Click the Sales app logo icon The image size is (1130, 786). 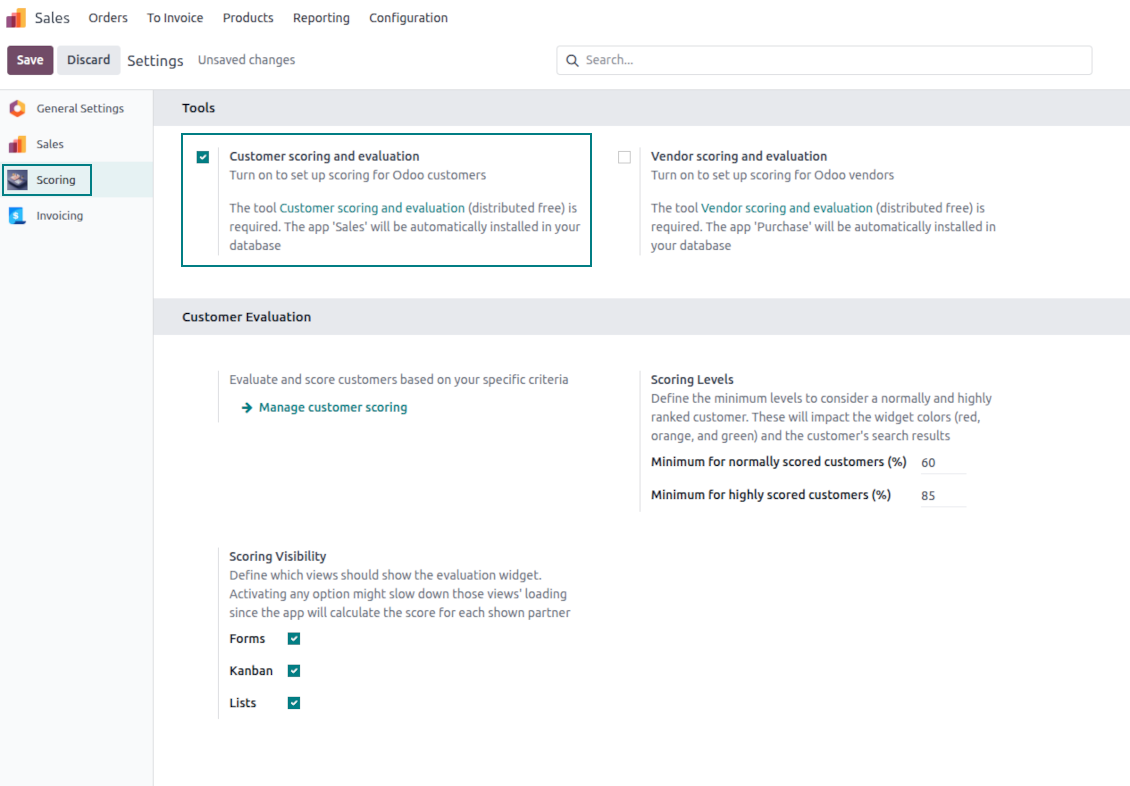16,17
